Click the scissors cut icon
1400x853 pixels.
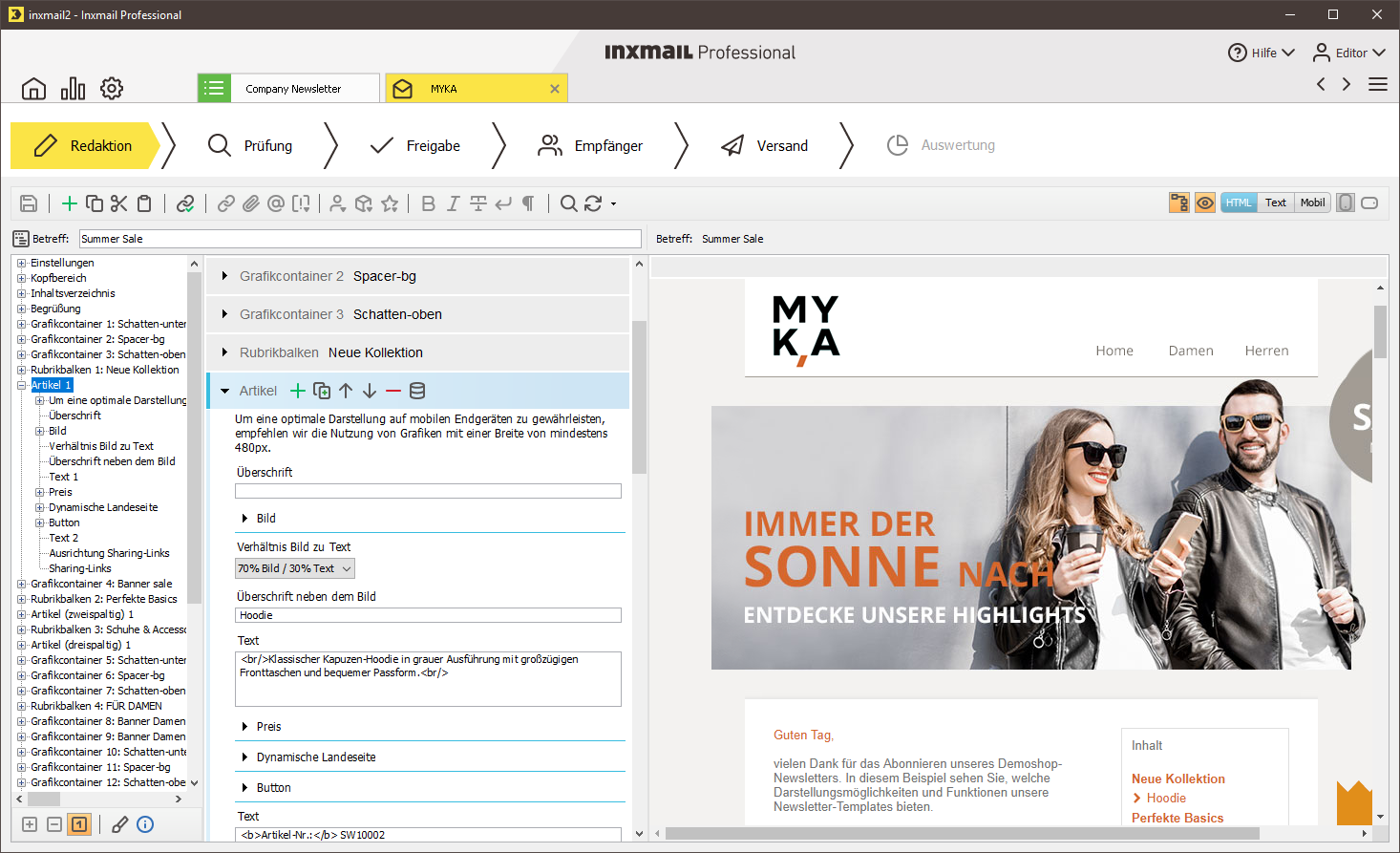pos(118,203)
